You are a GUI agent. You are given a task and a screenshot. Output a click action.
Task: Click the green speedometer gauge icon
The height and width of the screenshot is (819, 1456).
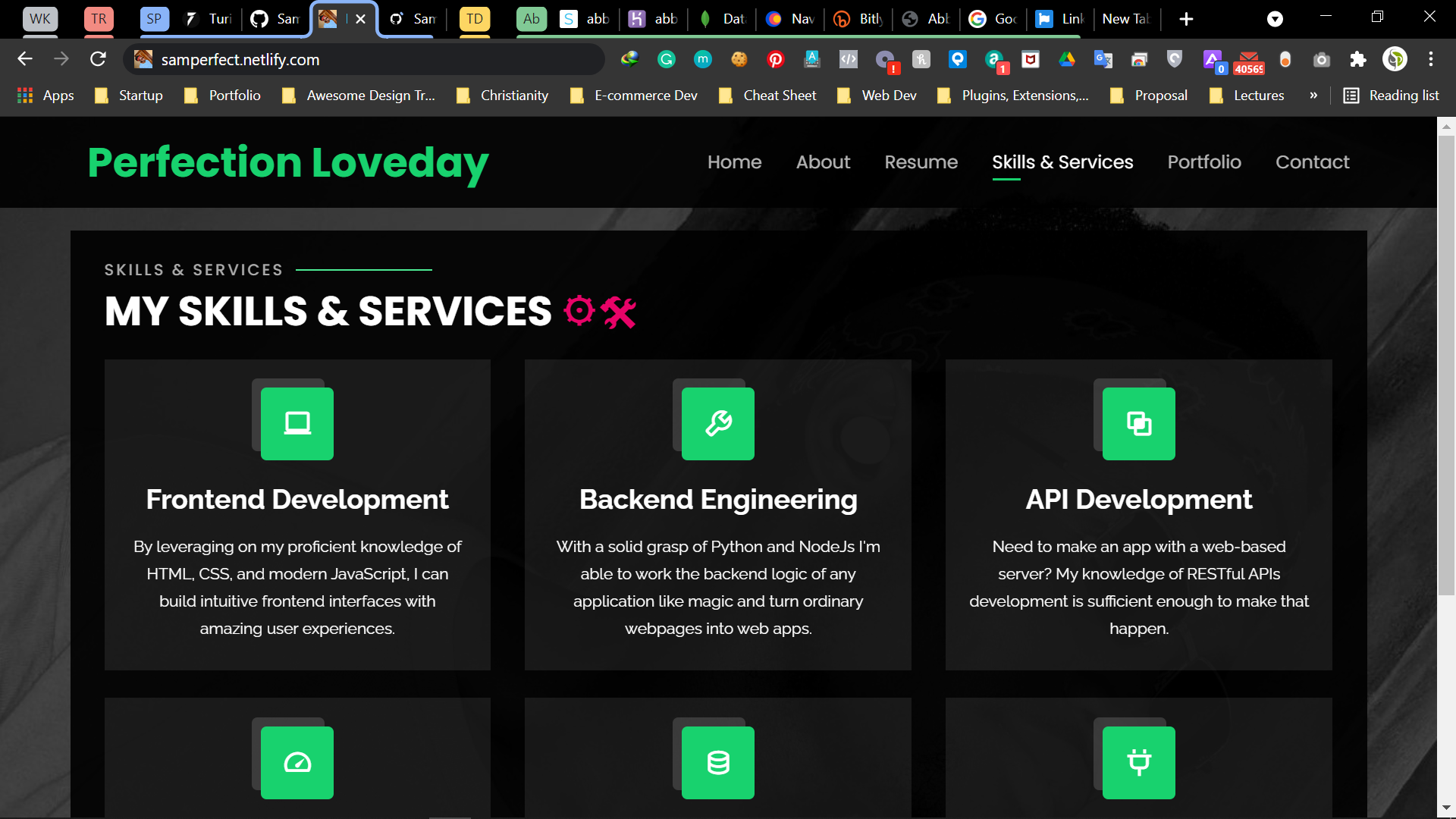[x=297, y=762]
